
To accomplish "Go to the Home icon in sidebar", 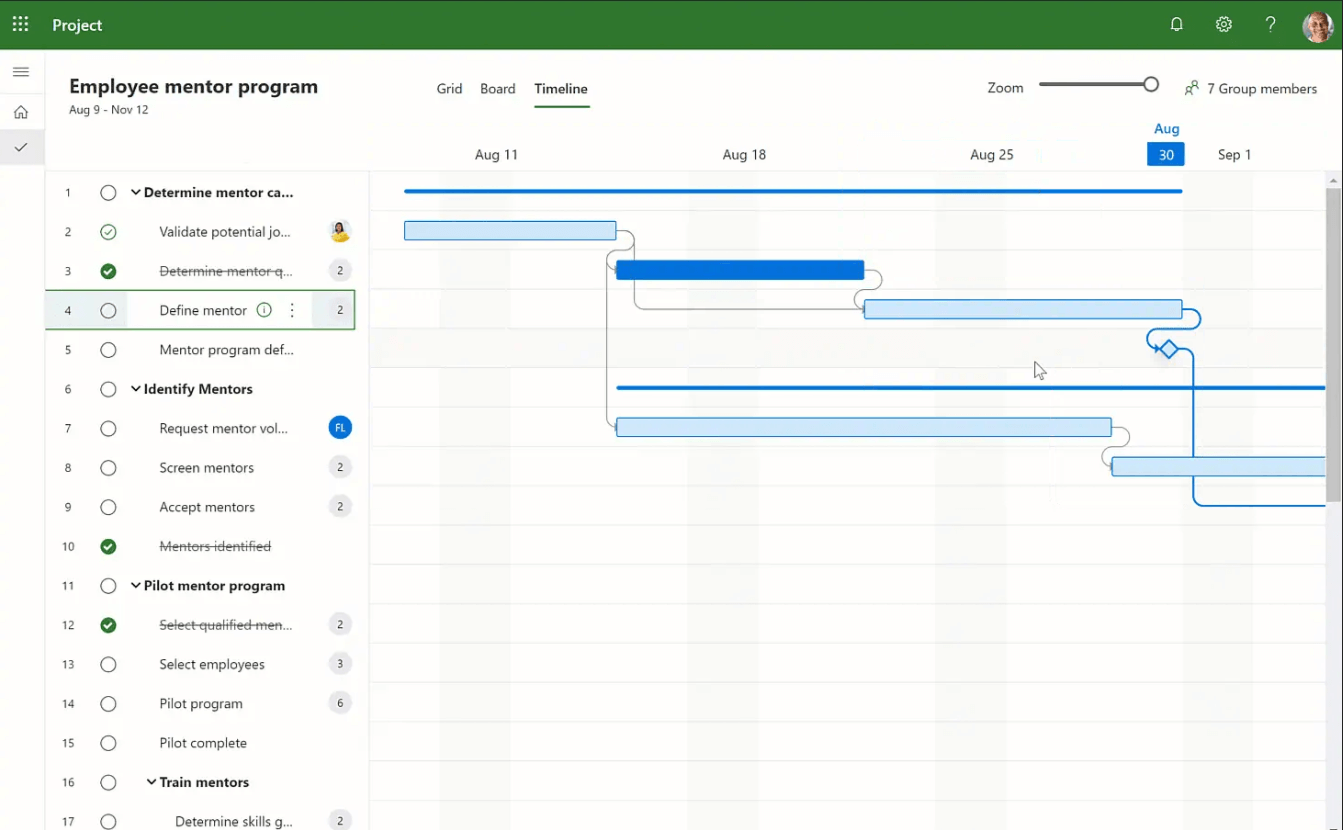I will click(x=21, y=112).
